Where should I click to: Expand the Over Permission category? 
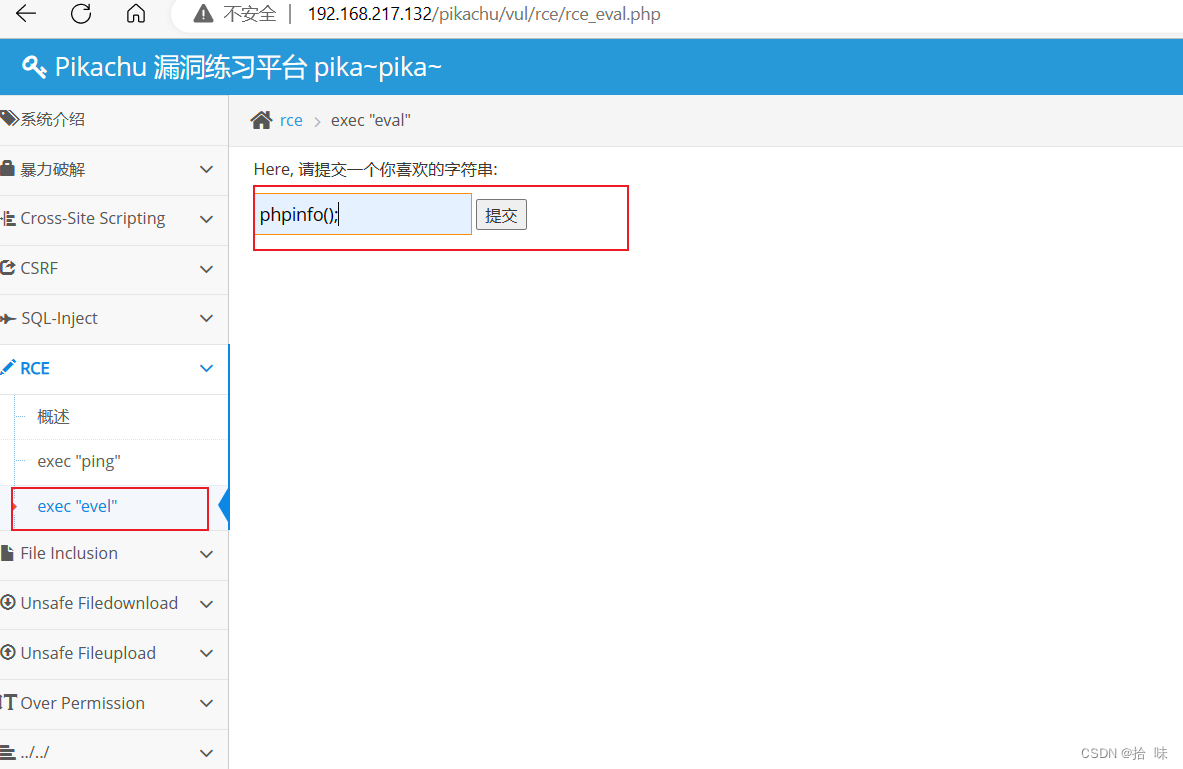click(x=206, y=703)
